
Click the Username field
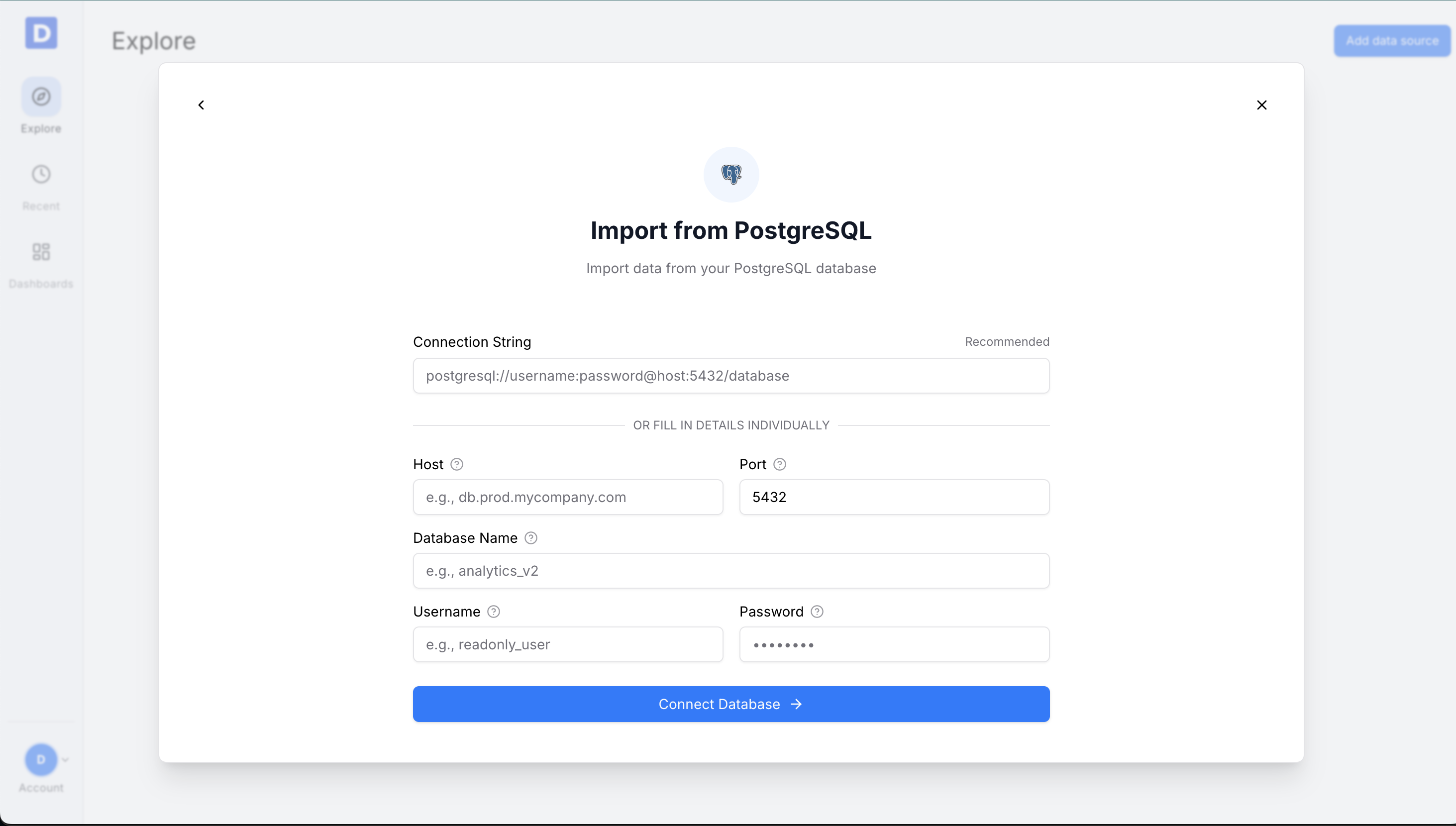(568, 644)
